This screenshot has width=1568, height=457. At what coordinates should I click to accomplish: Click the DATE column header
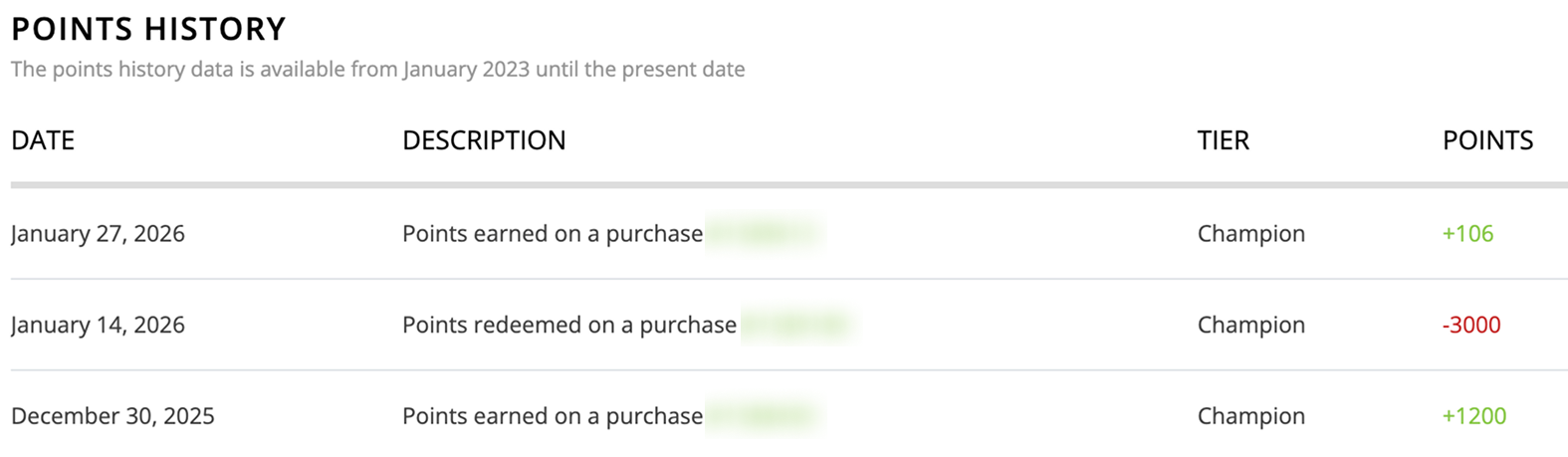coord(43,140)
